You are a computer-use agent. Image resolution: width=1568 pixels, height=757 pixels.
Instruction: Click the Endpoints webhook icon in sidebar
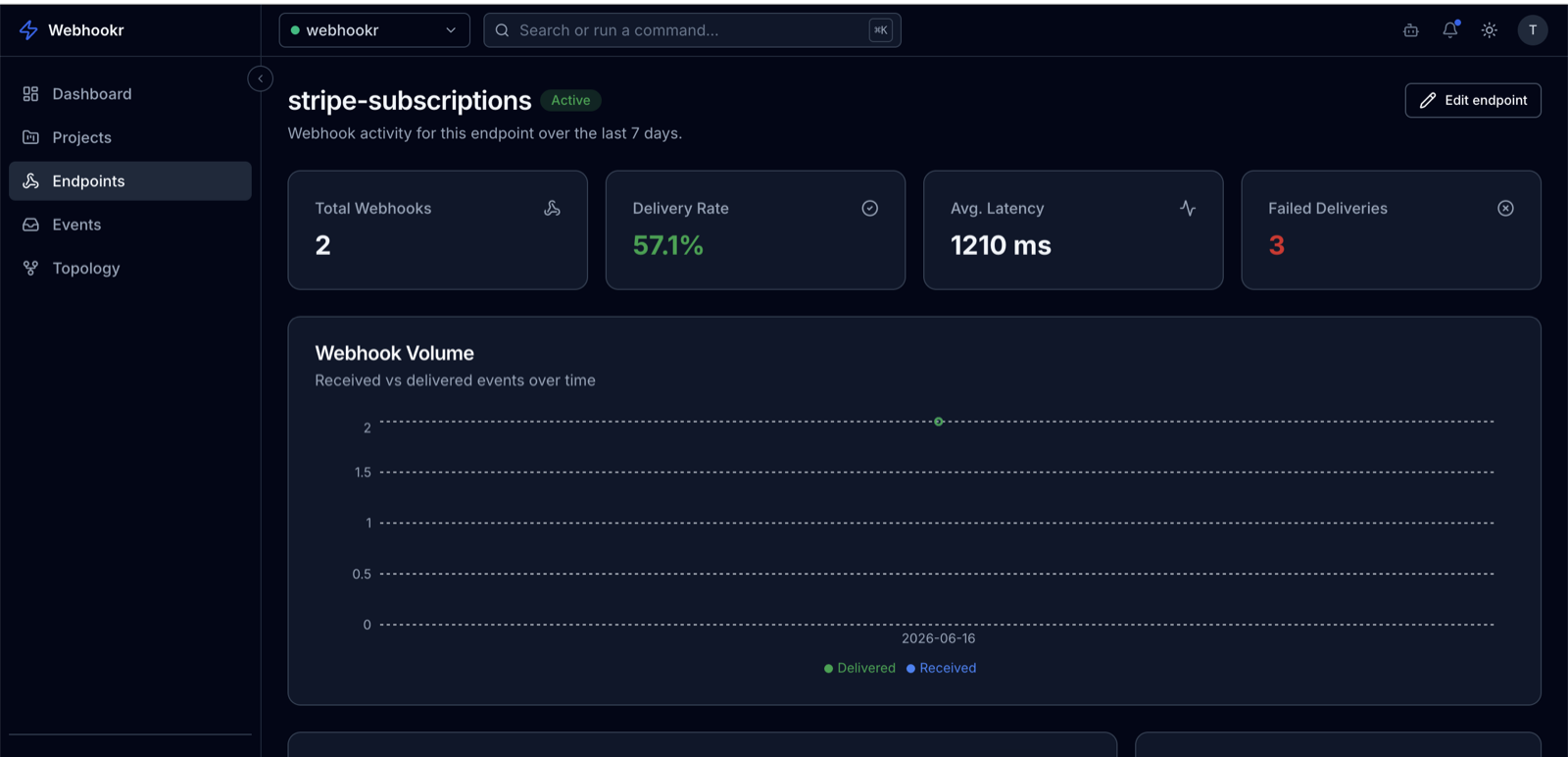point(30,181)
